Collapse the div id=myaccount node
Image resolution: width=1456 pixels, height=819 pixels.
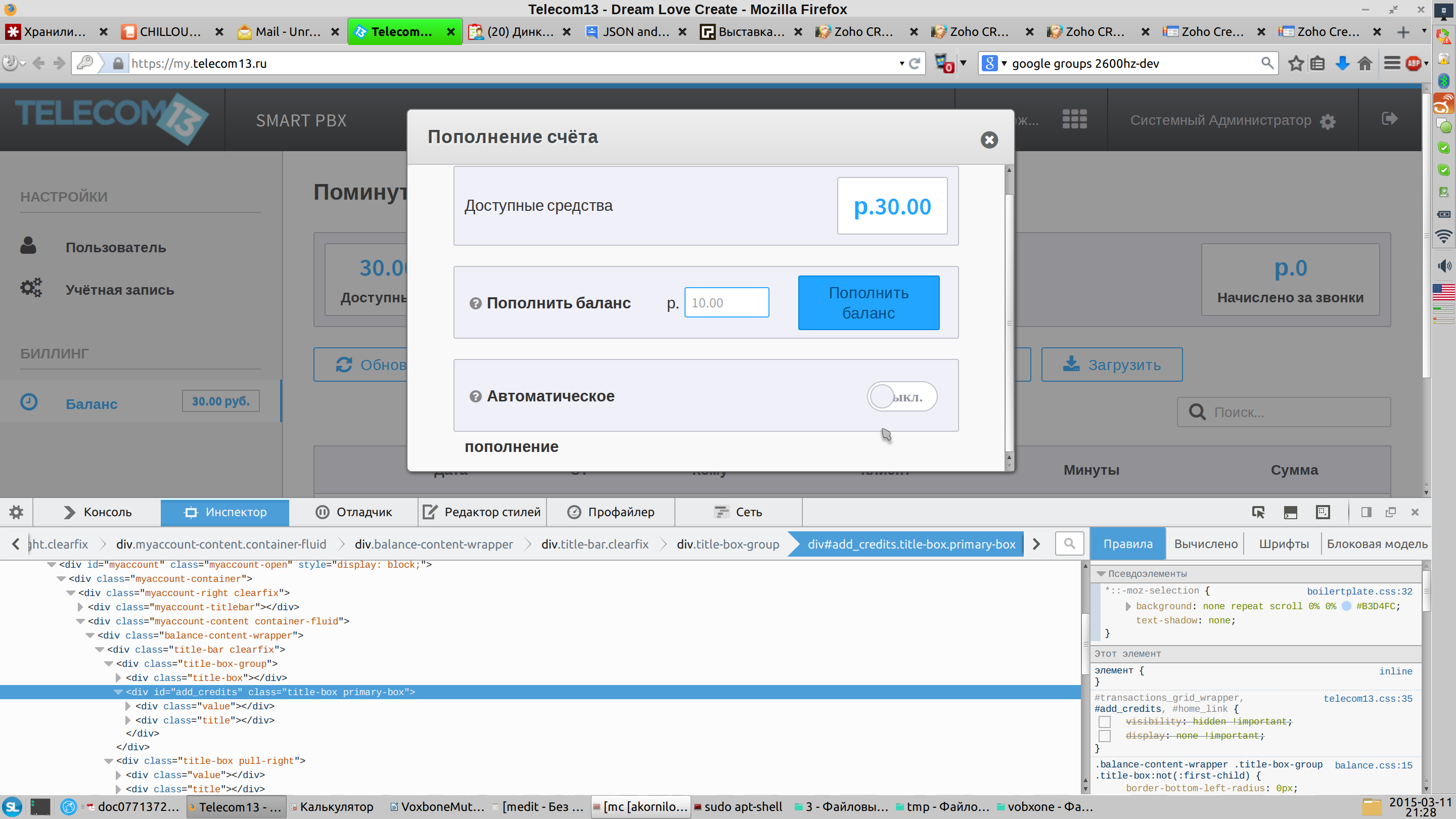click(x=52, y=565)
